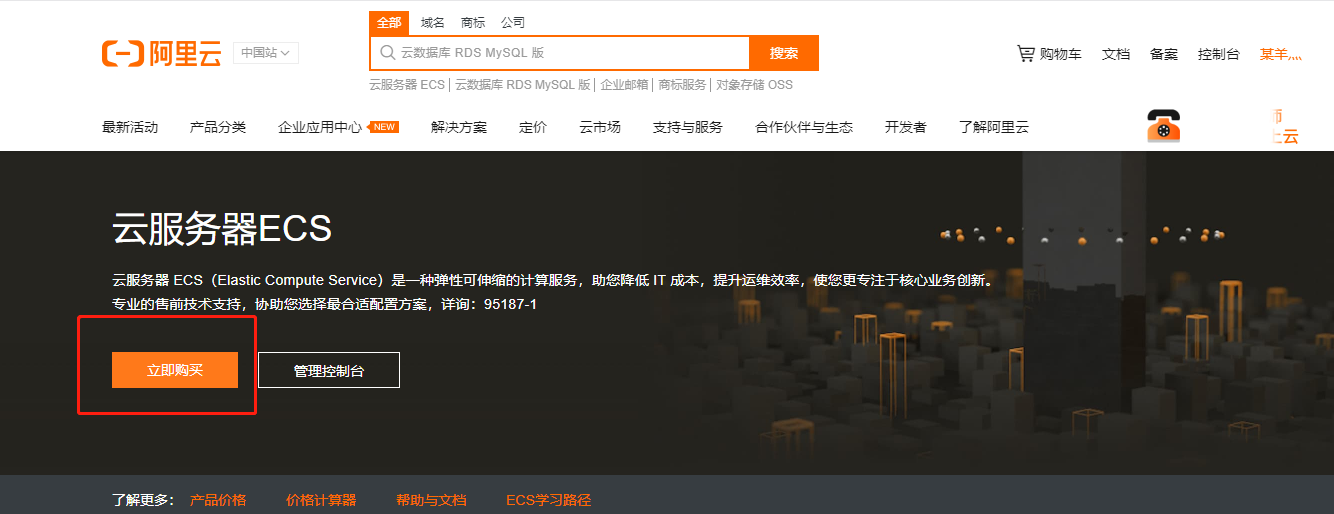
Task: Open the 定价 menu
Action: [533, 127]
